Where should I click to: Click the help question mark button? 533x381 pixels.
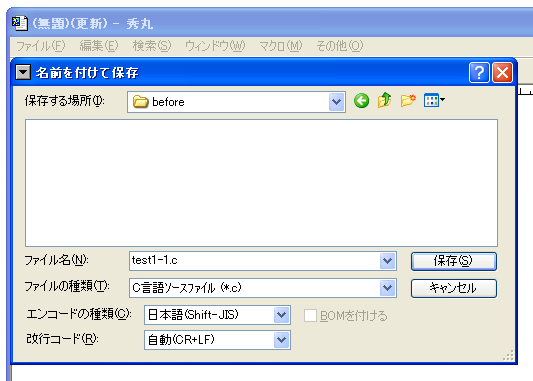point(479,72)
